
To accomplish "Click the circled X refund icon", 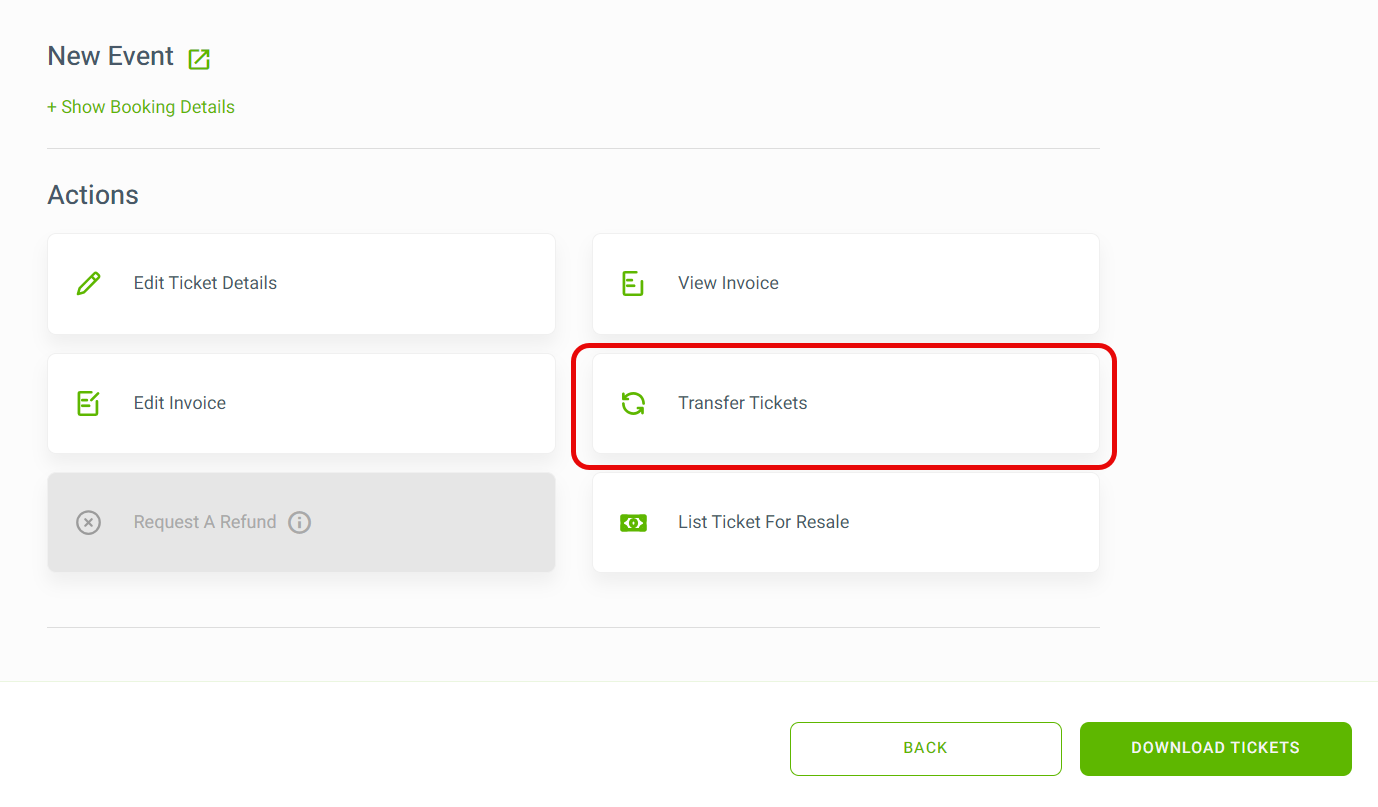I will [x=89, y=522].
